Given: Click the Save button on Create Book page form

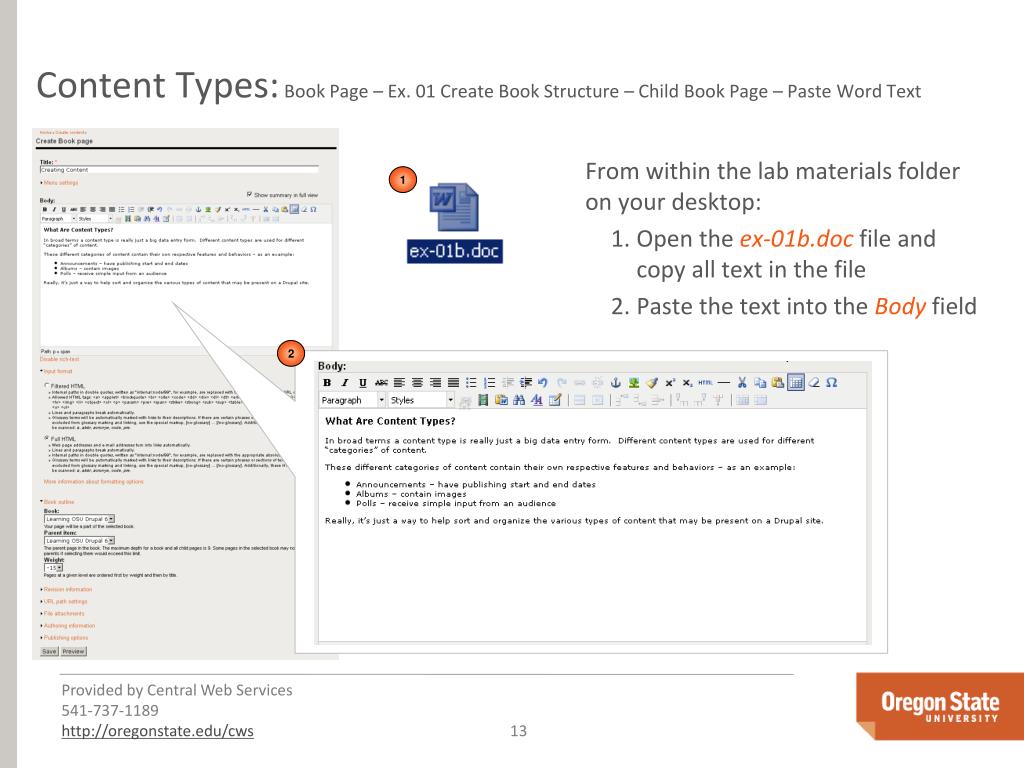Looking at the screenshot, I should point(50,652).
